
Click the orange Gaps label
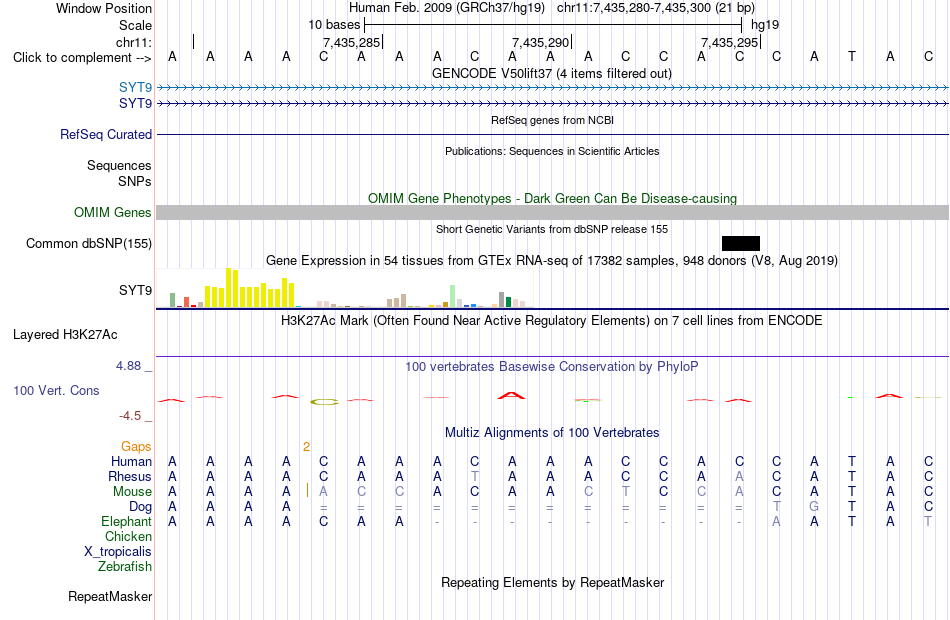click(x=136, y=447)
